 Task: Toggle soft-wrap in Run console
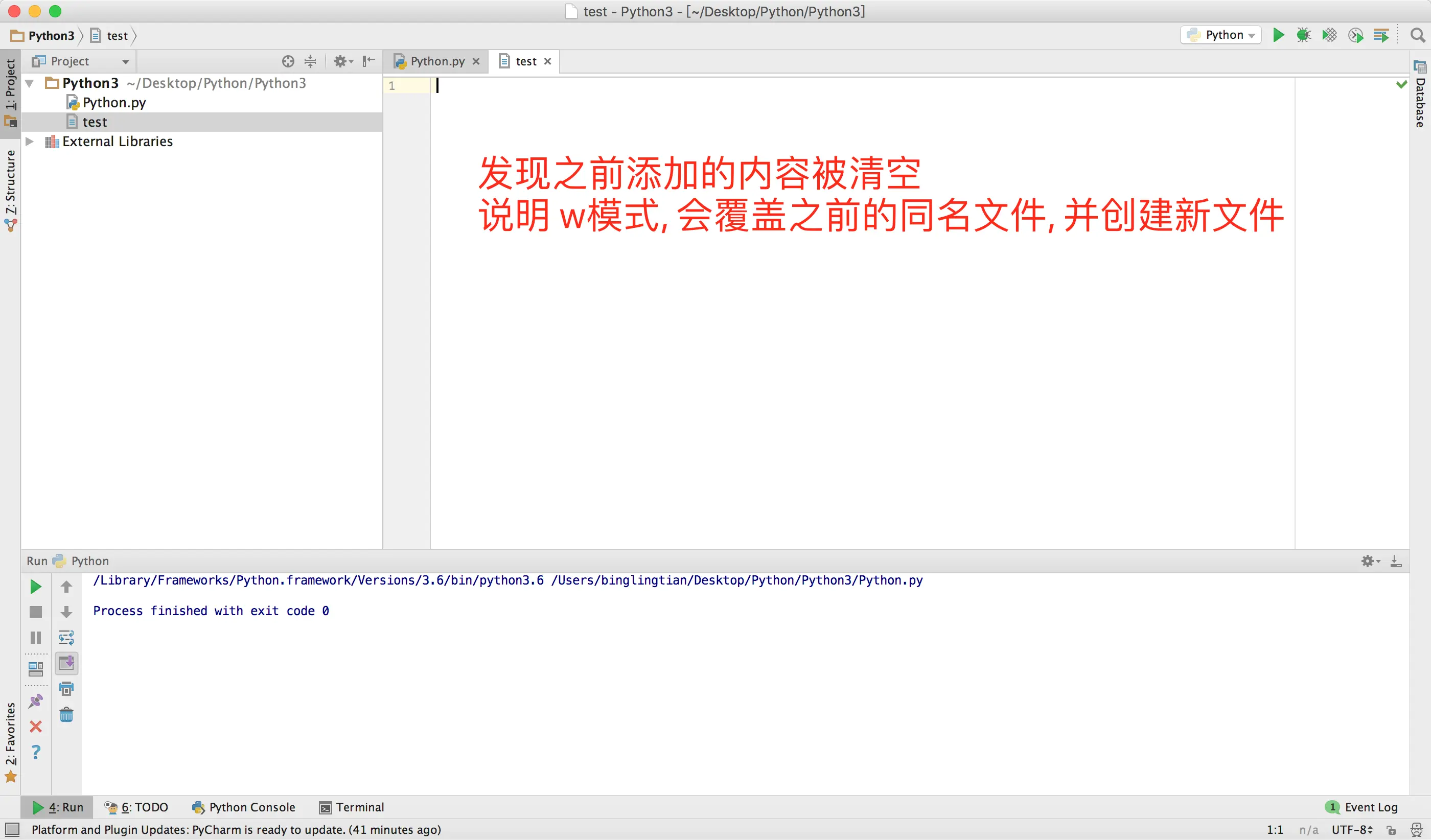click(x=66, y=637)
